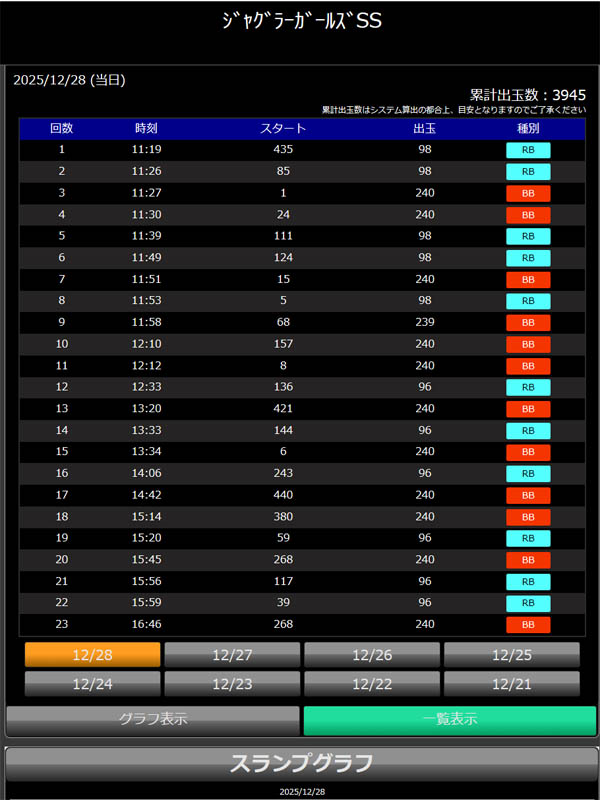Click the RB badge in row 12
600x800 pixels.
(528, 388)
